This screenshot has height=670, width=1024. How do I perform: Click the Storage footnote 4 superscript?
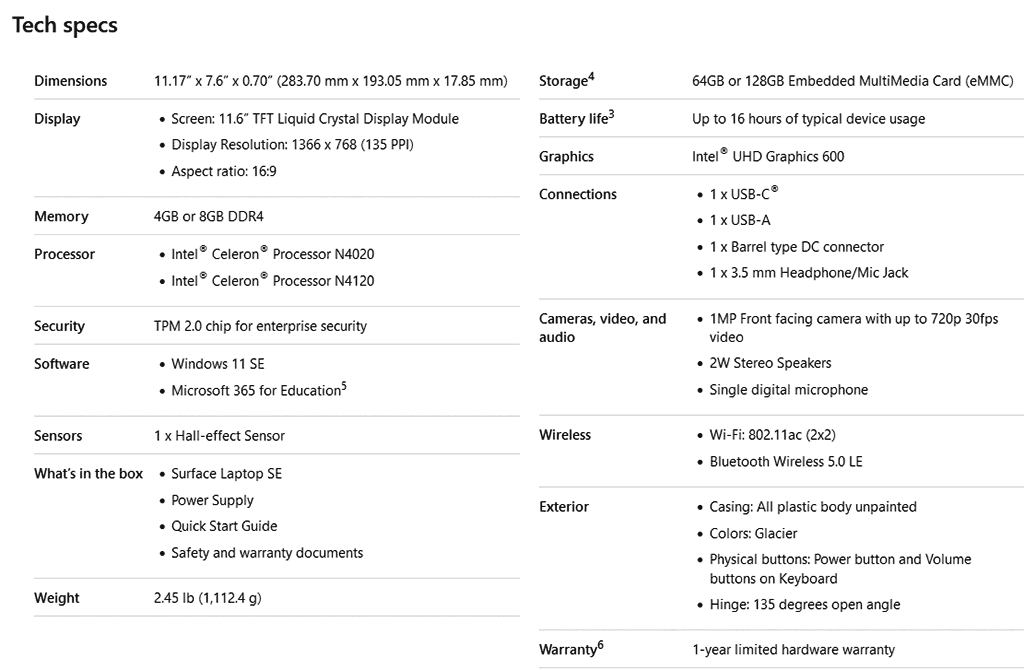tap(591, 76)
